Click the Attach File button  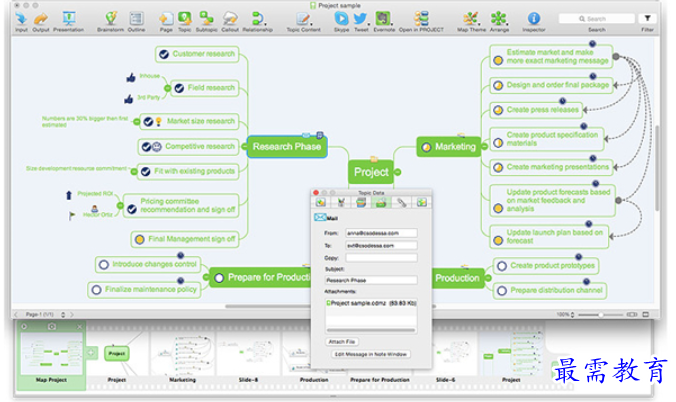(341, 342)
